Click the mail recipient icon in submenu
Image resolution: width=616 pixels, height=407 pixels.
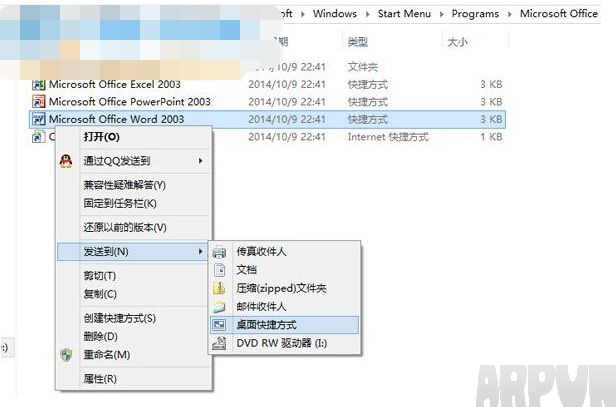[219, 306]
